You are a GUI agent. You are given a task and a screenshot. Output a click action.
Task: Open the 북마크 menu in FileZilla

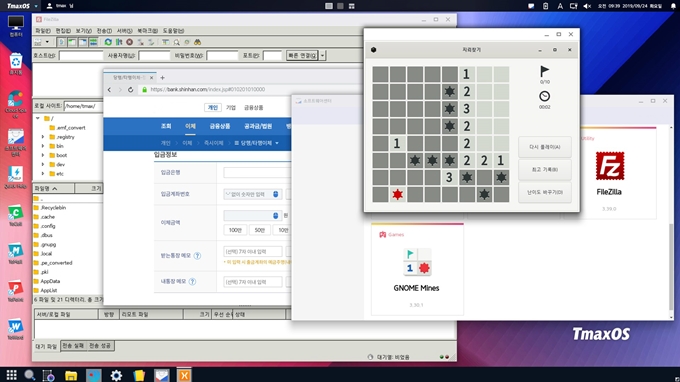(x=147, y=31)
